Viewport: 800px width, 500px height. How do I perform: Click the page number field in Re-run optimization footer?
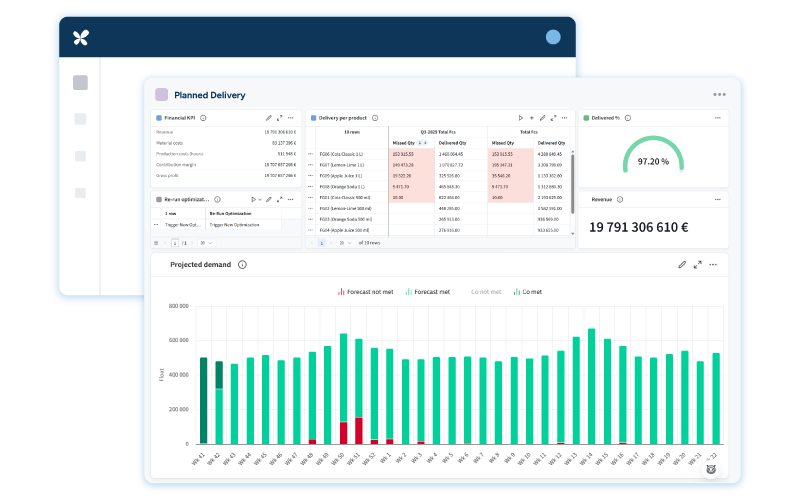[174, 243]
